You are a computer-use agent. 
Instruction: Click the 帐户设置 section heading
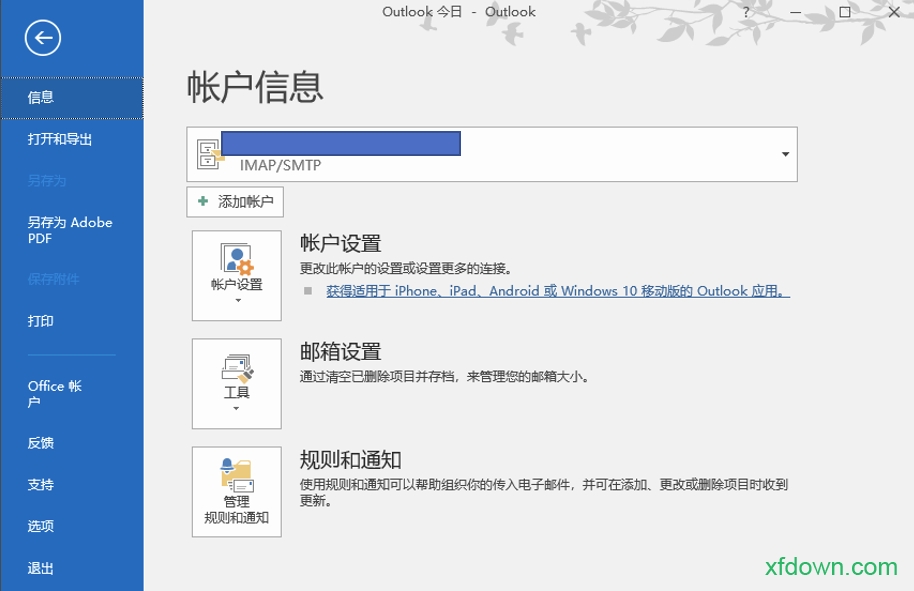click(x=340, y=243)
